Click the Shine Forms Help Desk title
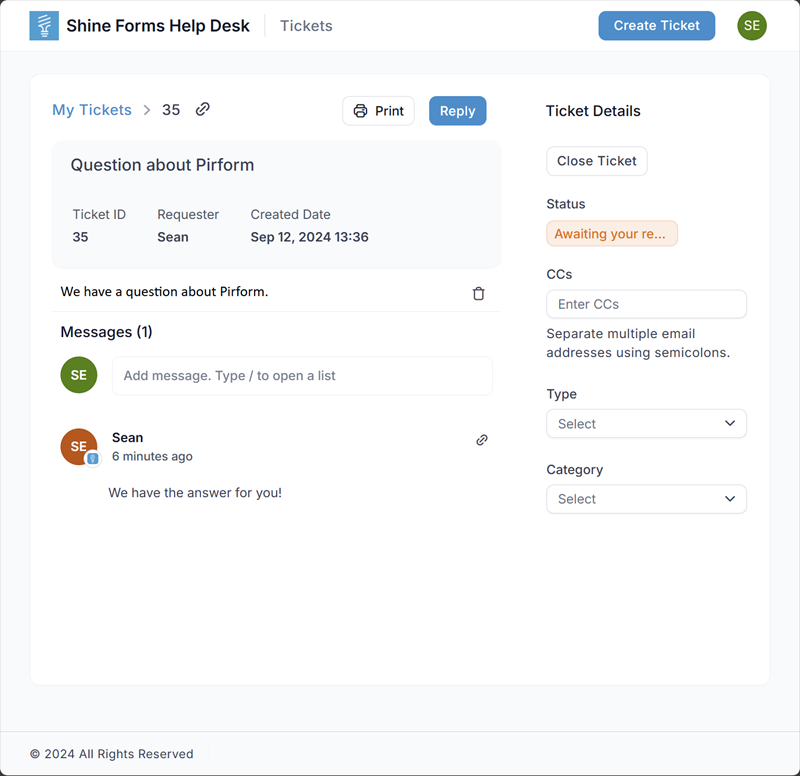The height and width of the screenshot is (777, 800). (x=158, y=26)
